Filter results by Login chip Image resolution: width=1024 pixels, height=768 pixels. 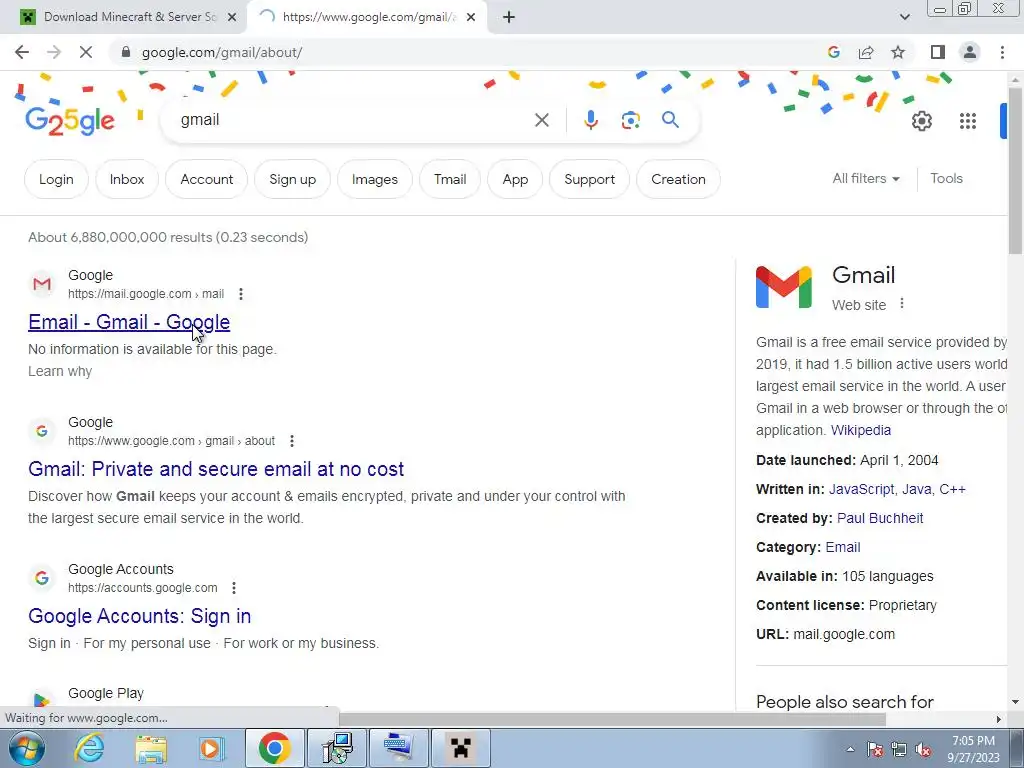click(x=56, y=179)
